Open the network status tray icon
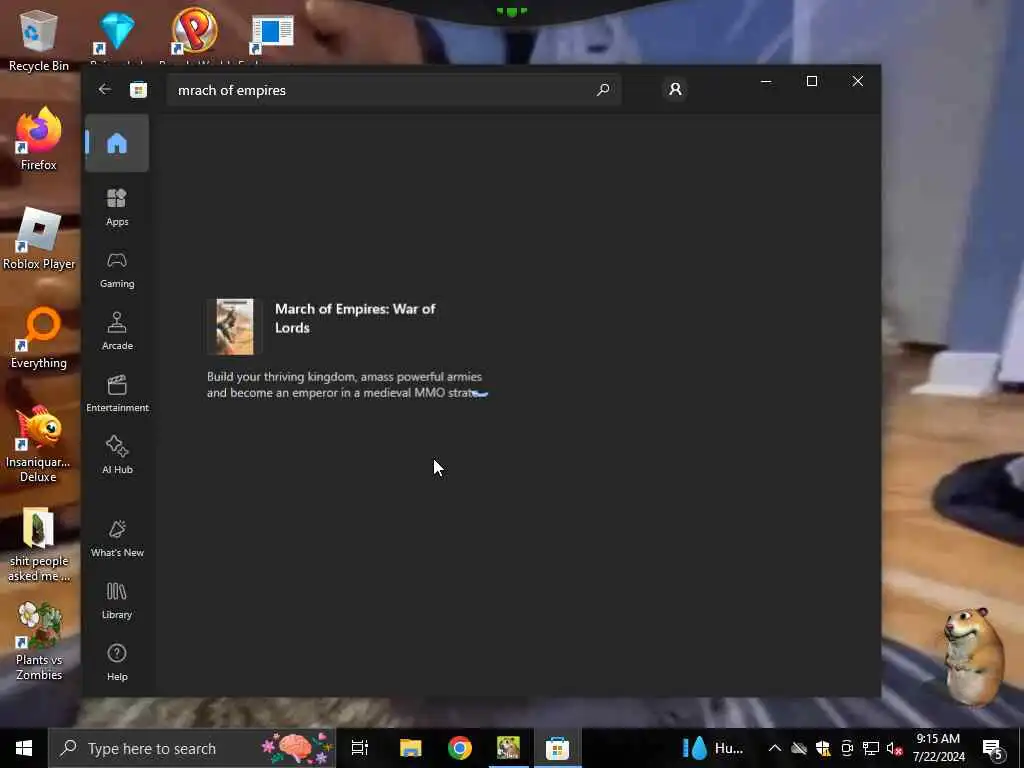The image size is (1024, 768). tap(871, 748)
